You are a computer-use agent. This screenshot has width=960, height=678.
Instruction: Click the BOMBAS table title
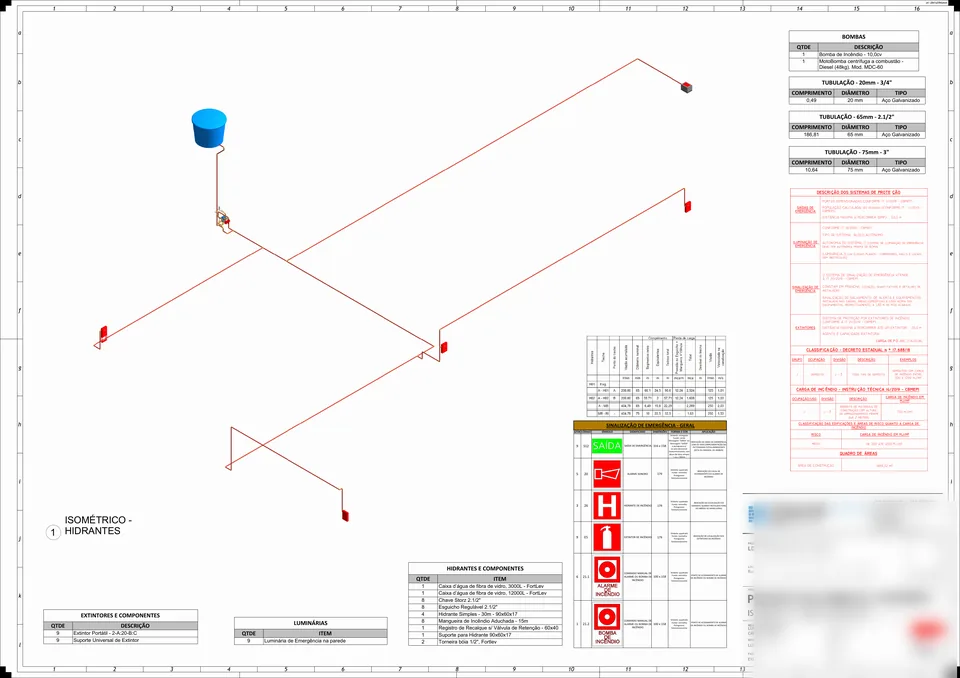(x=853, y=37)
